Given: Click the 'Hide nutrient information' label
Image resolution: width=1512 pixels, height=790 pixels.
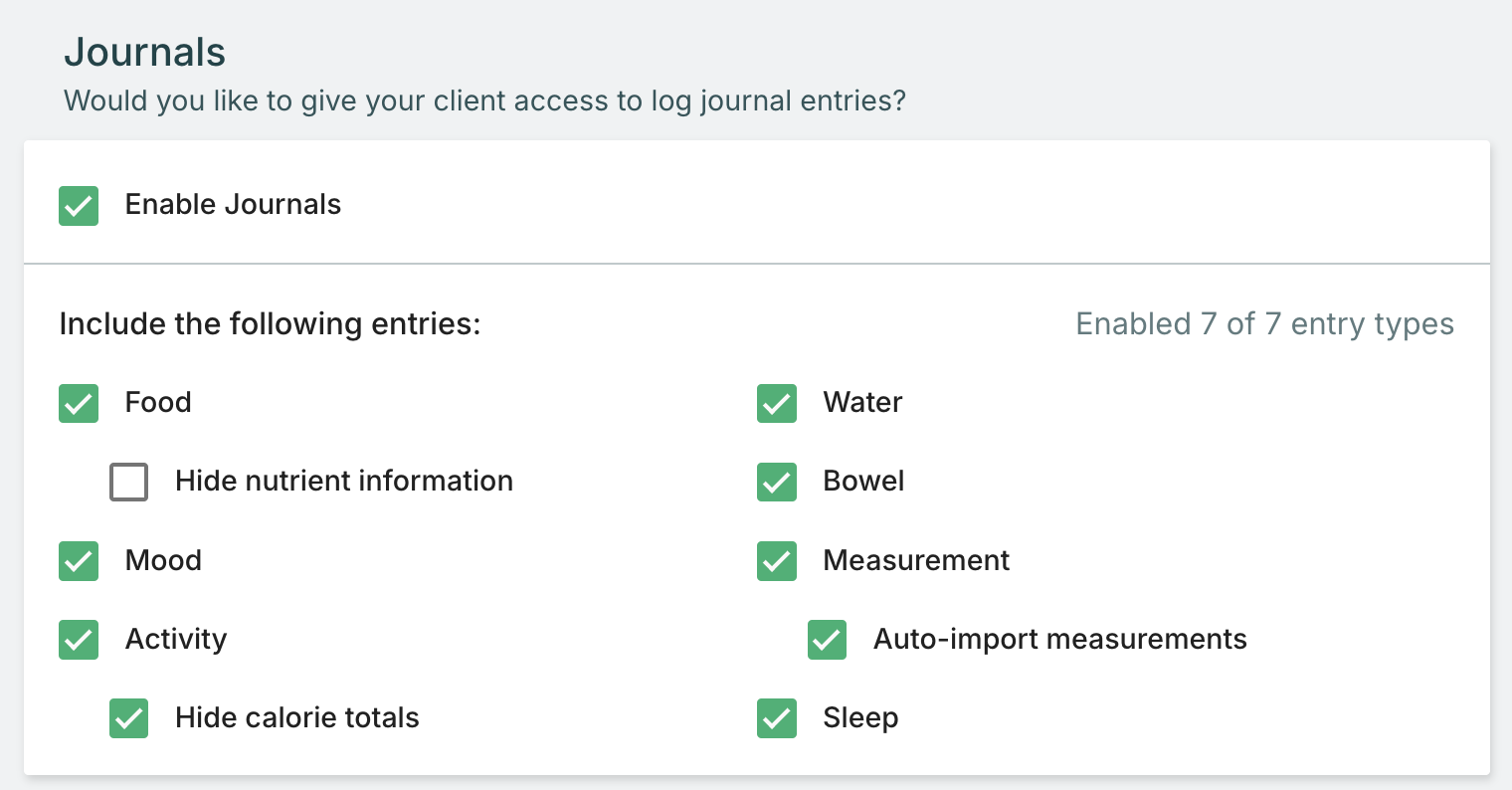Looking at the screenshot, I should [344, 482].
